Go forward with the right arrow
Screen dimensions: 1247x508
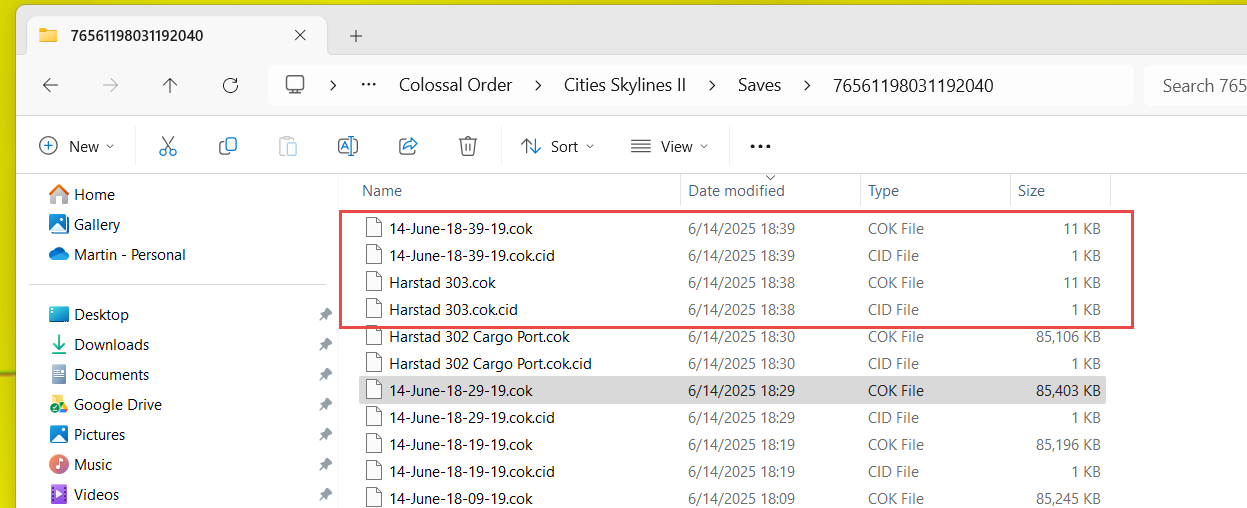110,85
